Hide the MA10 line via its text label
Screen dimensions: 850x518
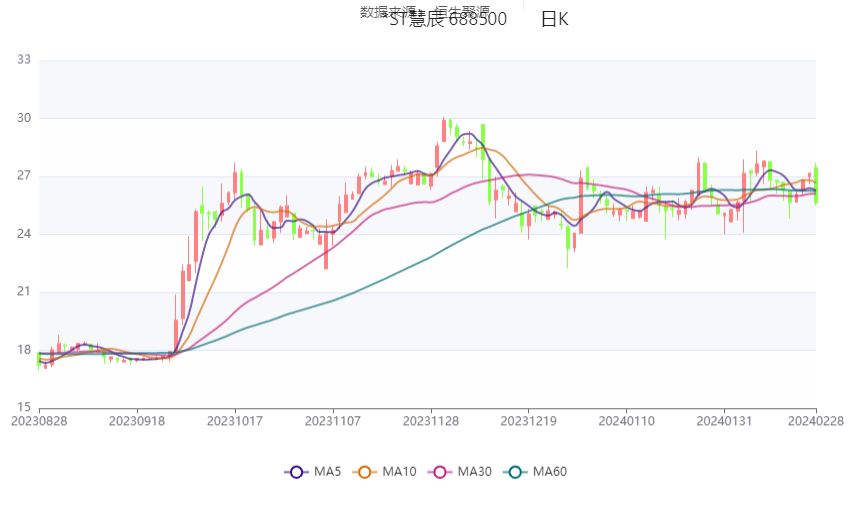click(399, 472)
